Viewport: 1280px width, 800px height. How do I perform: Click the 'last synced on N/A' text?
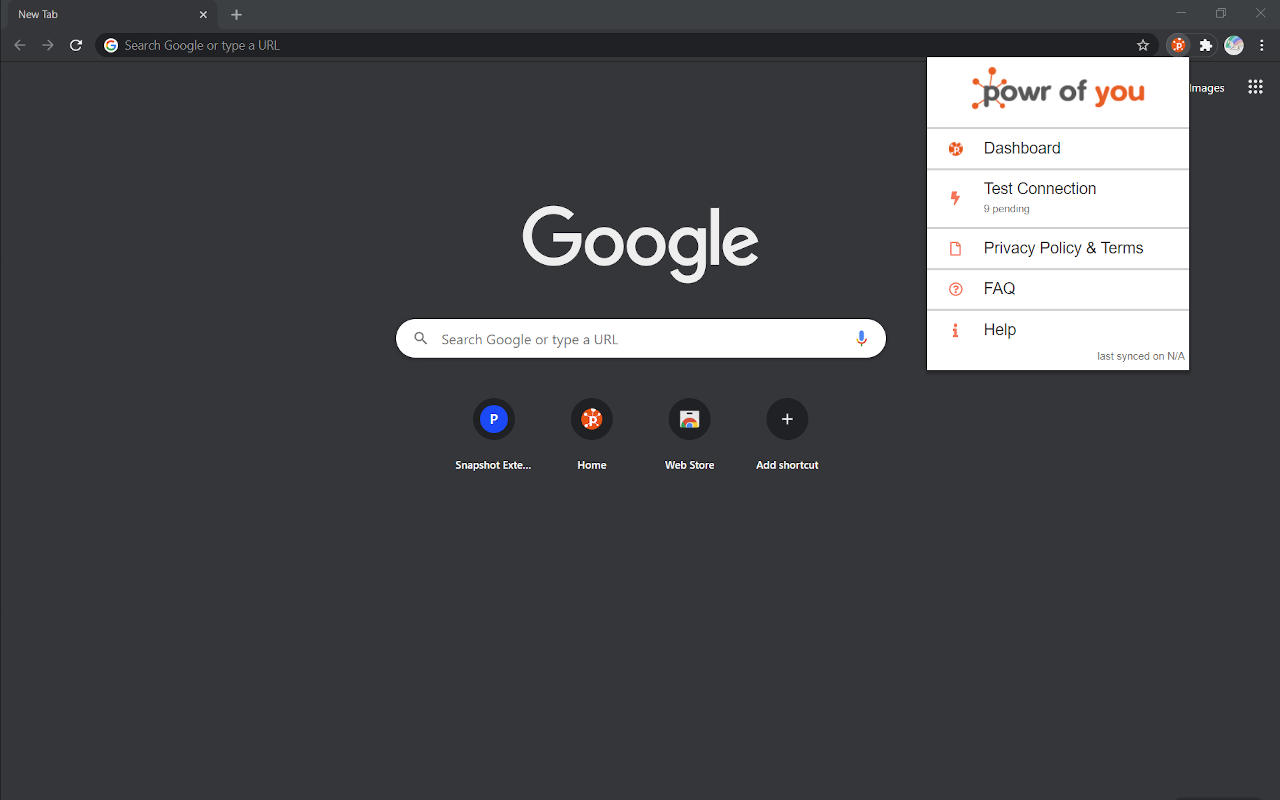[x=1140, y=356]
